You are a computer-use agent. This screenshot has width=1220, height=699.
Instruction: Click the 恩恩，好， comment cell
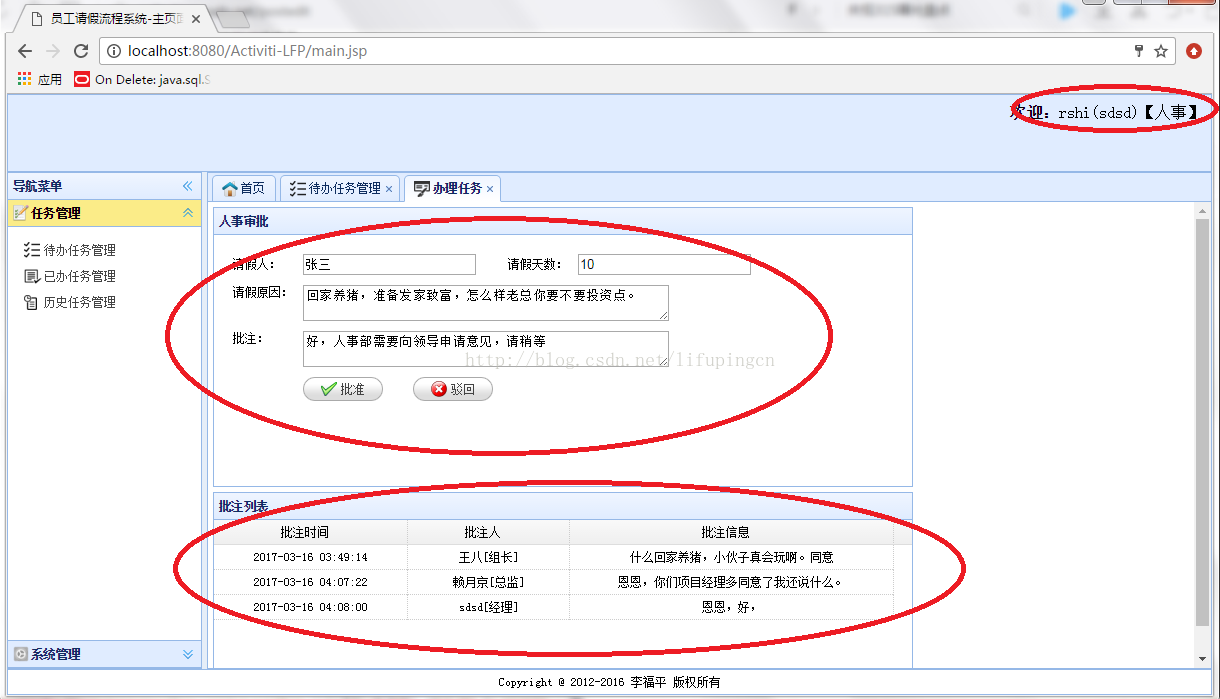(x=731, y=607)
